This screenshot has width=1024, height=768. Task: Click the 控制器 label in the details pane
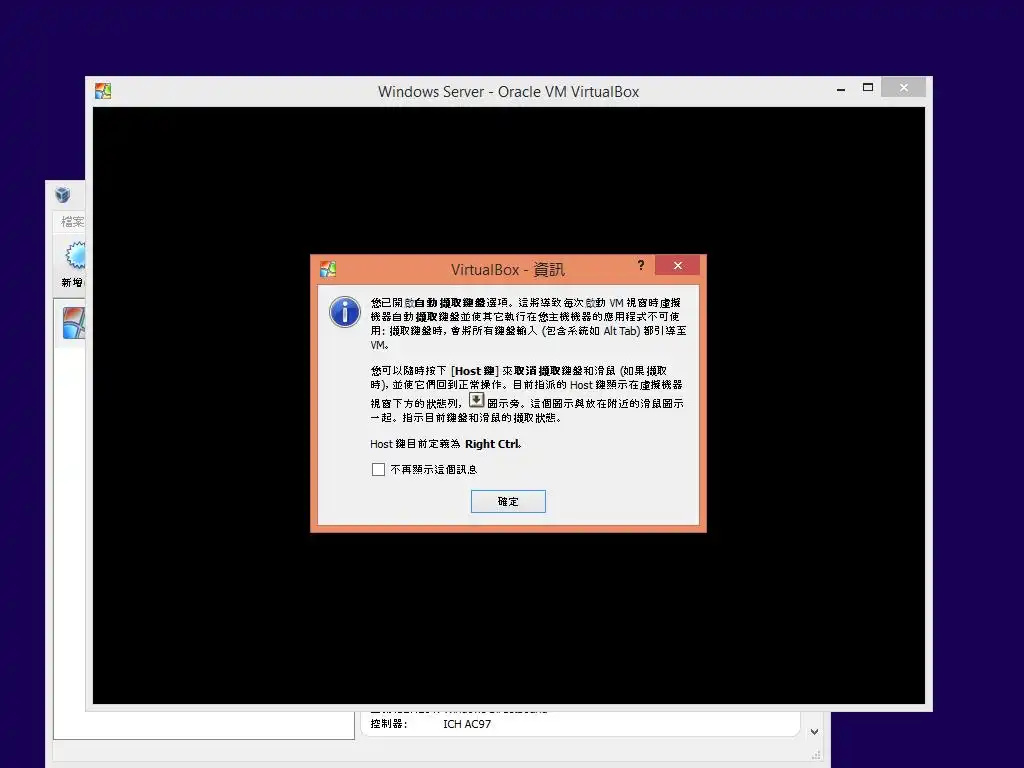pyautogui.click(x=389, y=724)
